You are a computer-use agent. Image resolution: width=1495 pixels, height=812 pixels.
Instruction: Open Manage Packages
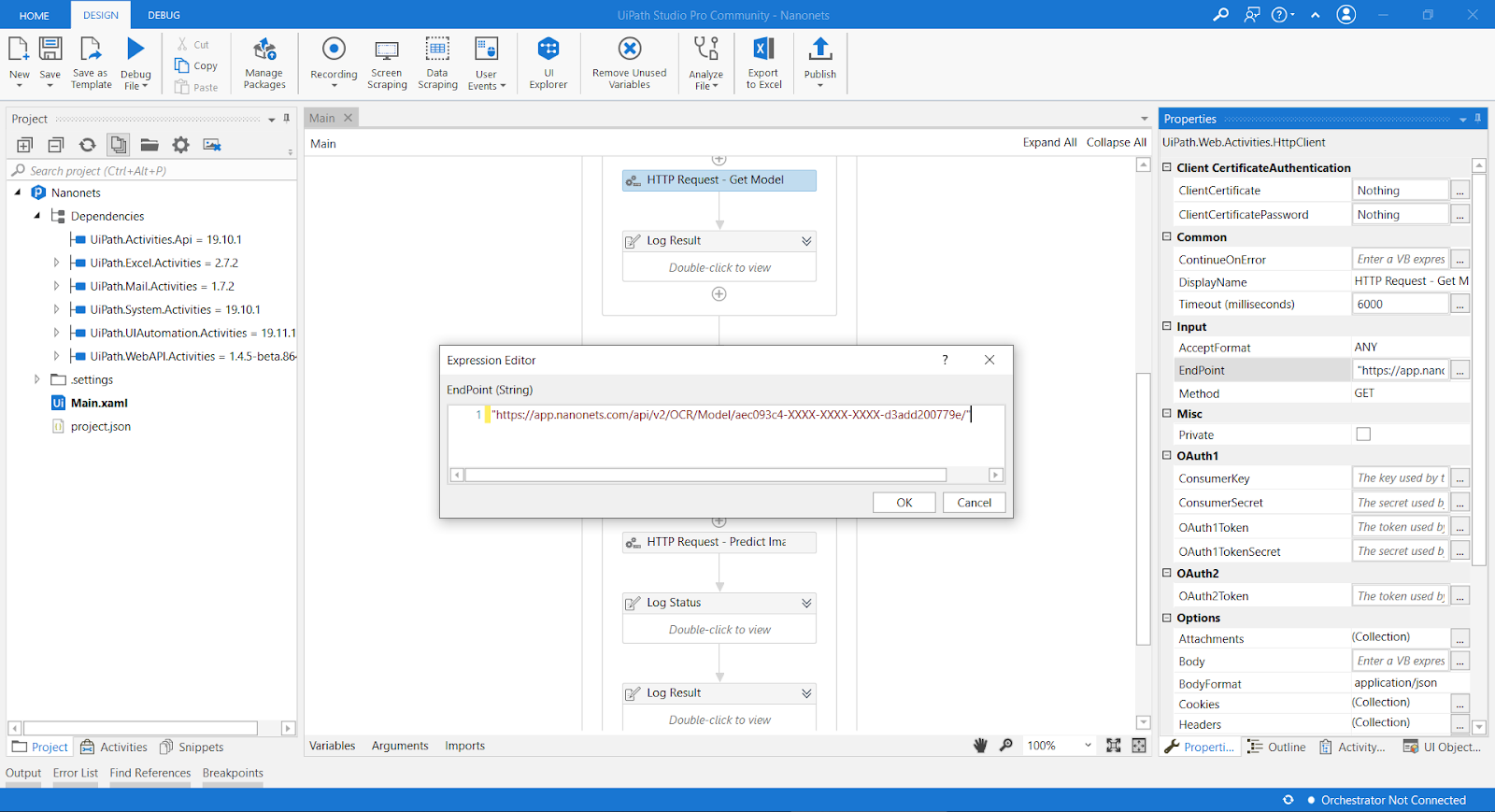tap(264, 64)
